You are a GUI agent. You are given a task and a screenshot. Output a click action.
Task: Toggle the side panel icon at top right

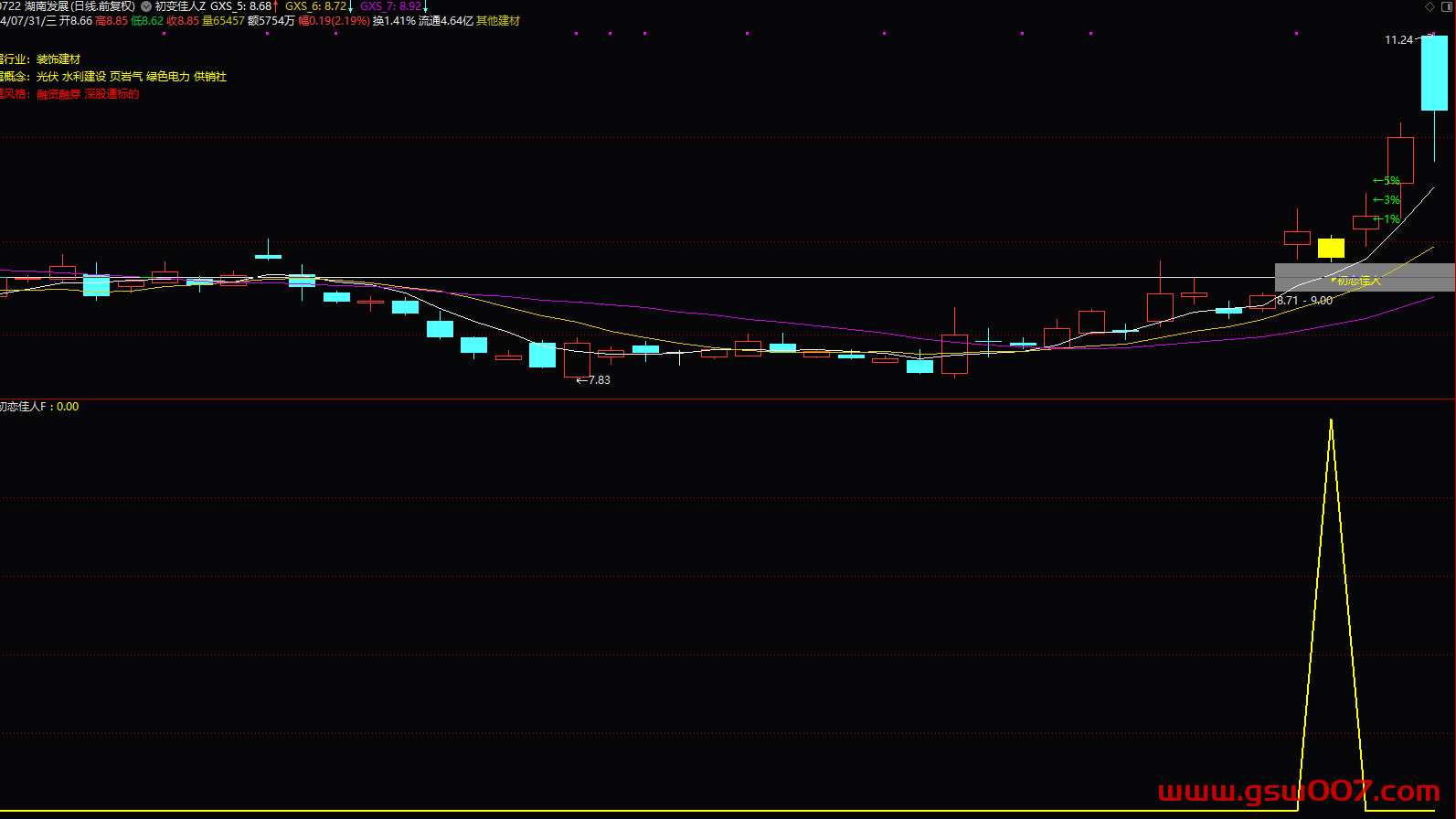pos(1446,6)
